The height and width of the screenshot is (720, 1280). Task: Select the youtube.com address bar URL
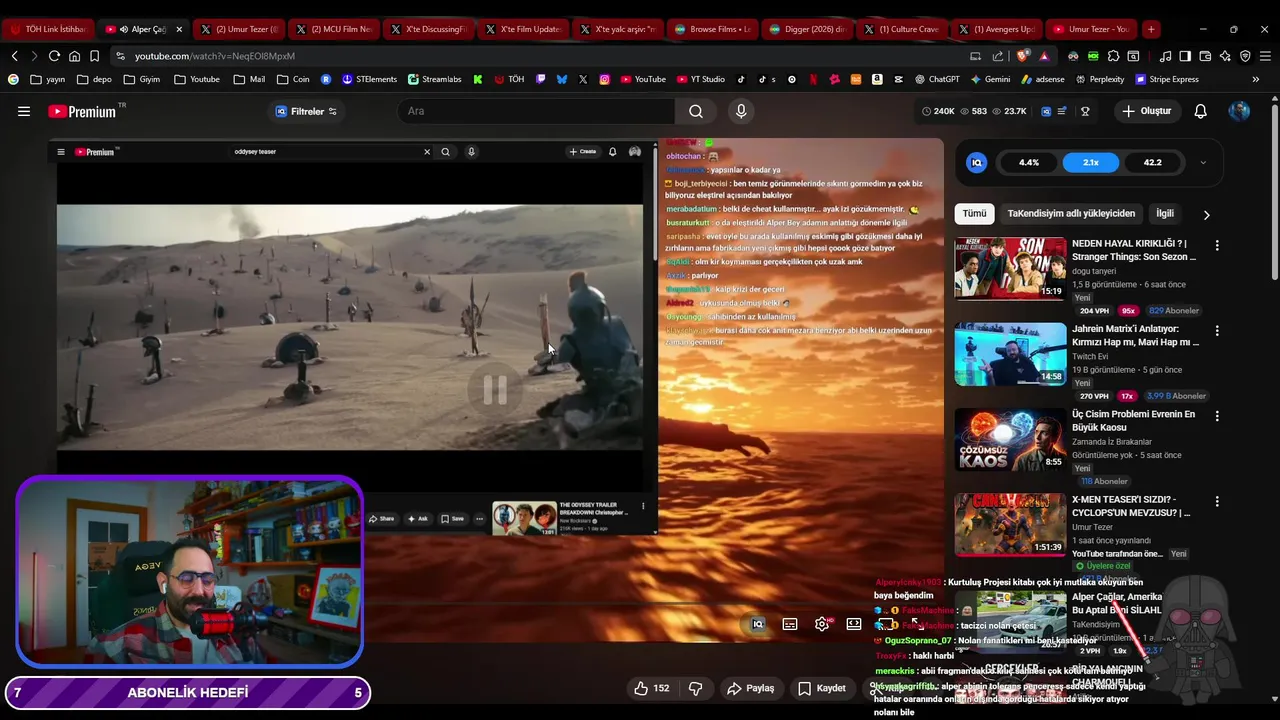tap(215, 56)
